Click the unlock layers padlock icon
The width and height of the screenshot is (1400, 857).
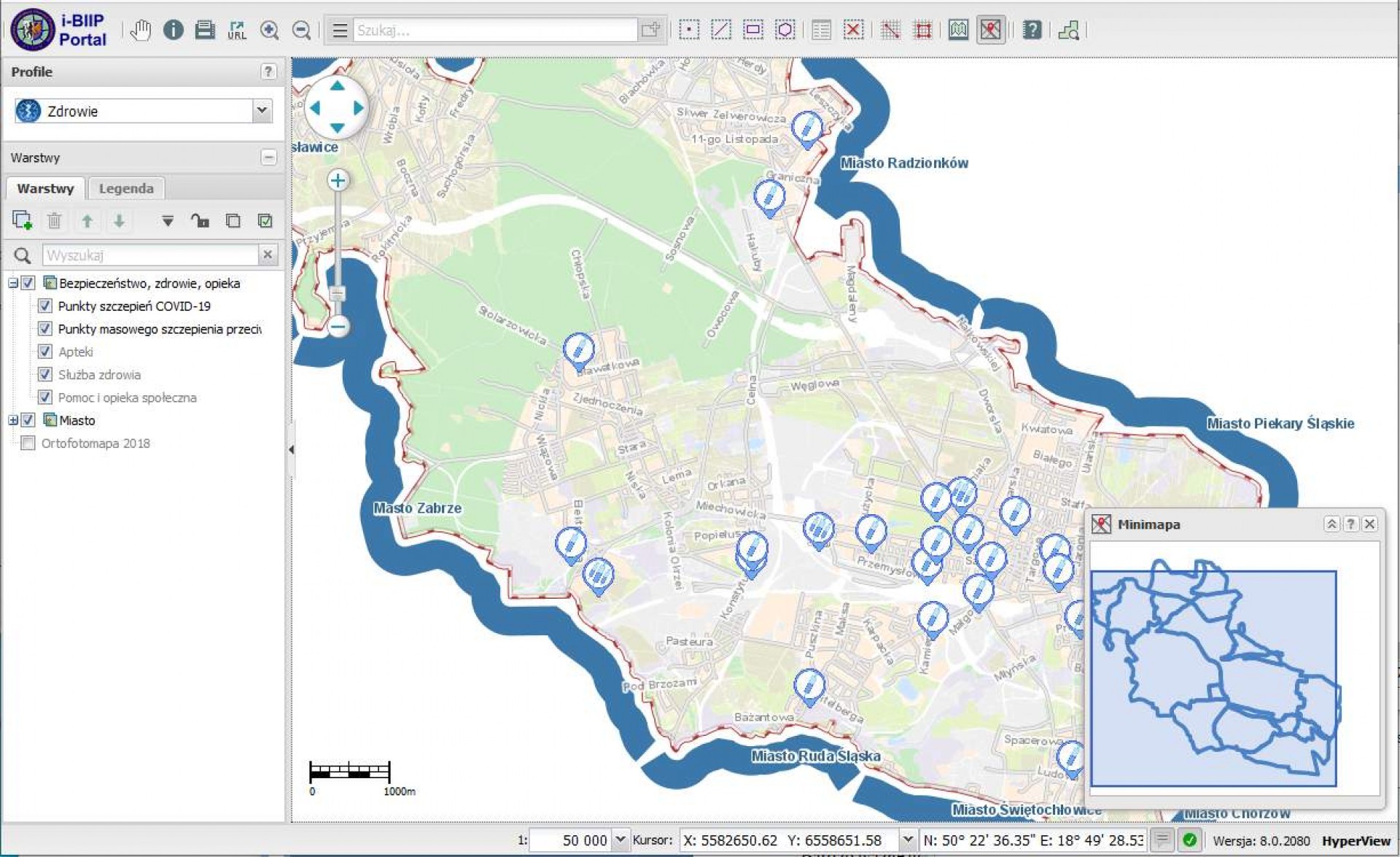tap(200, 220)
